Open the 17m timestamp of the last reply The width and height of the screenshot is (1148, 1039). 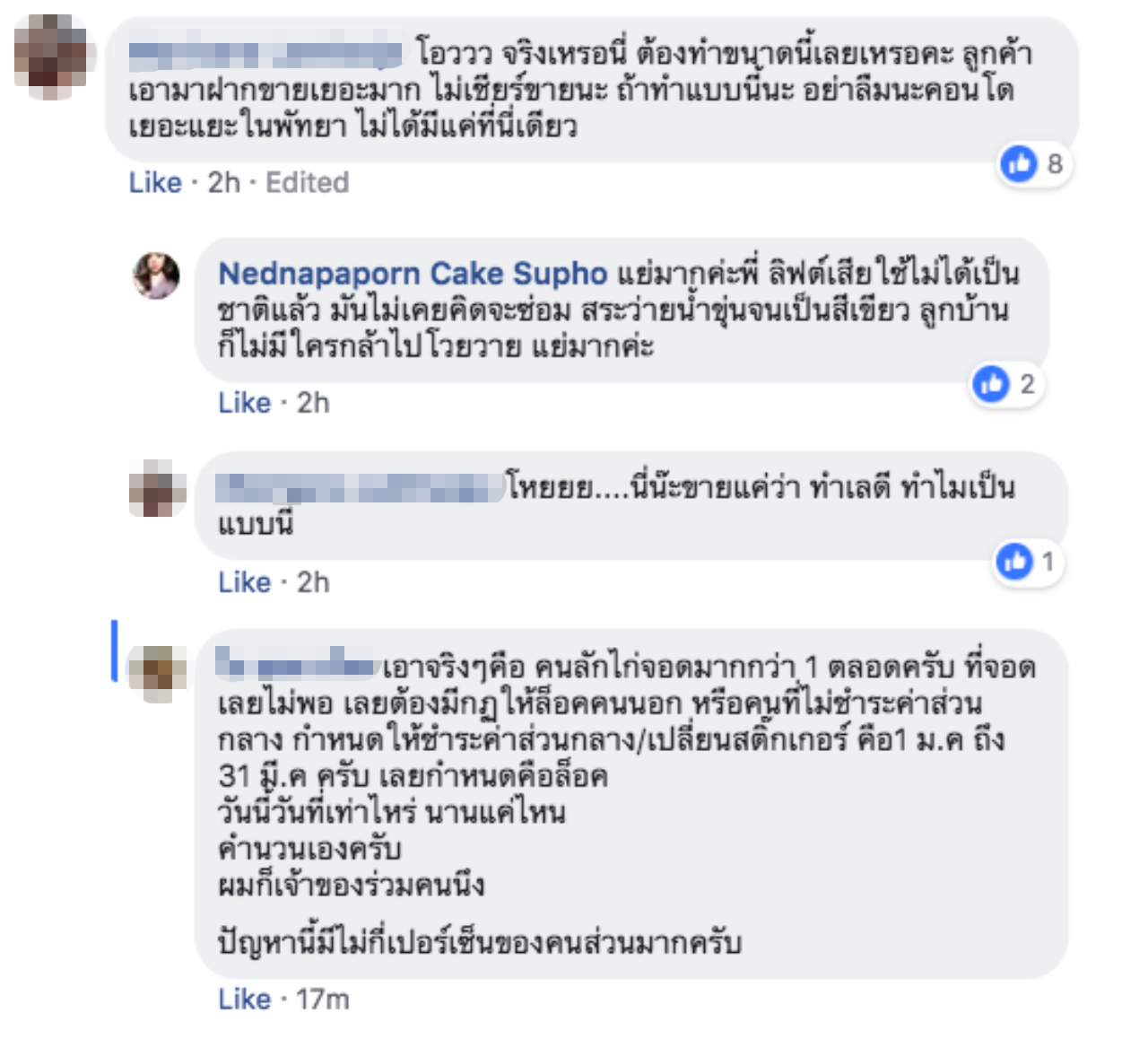click(323, 999)
